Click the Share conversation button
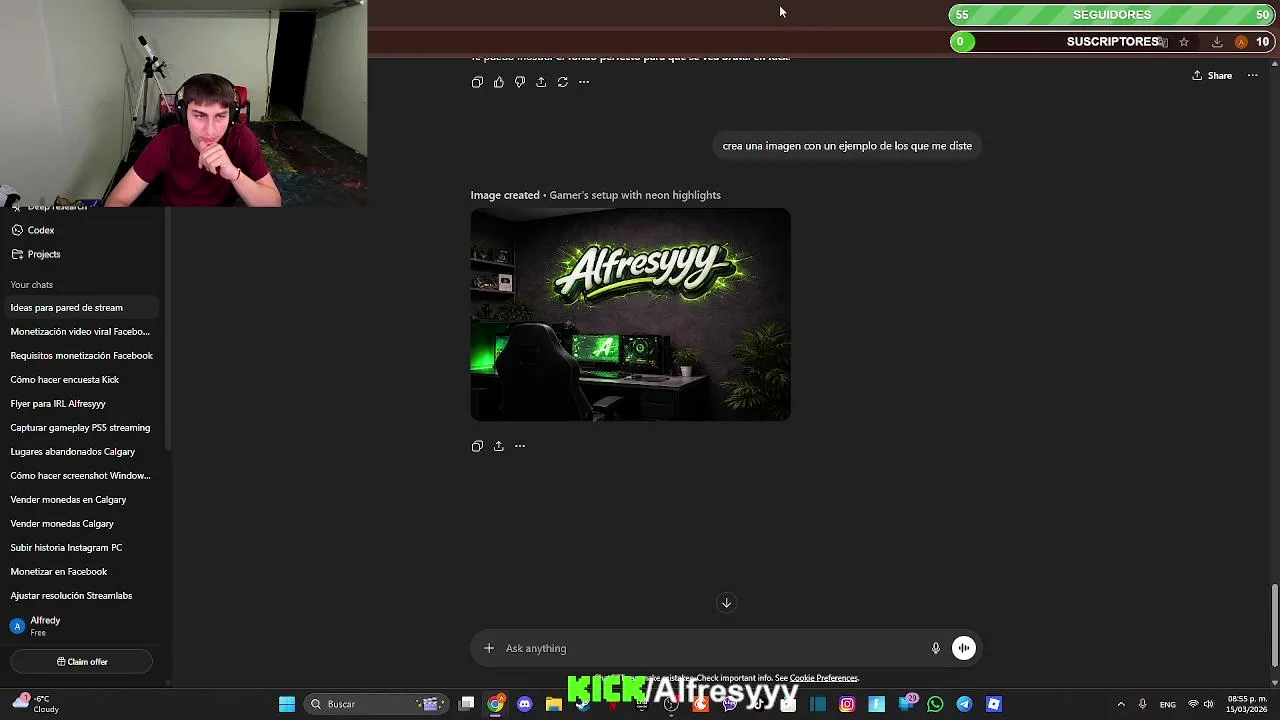This screenshot has height=720, width=1280. pyautogui.click(x=1212, y=76)
